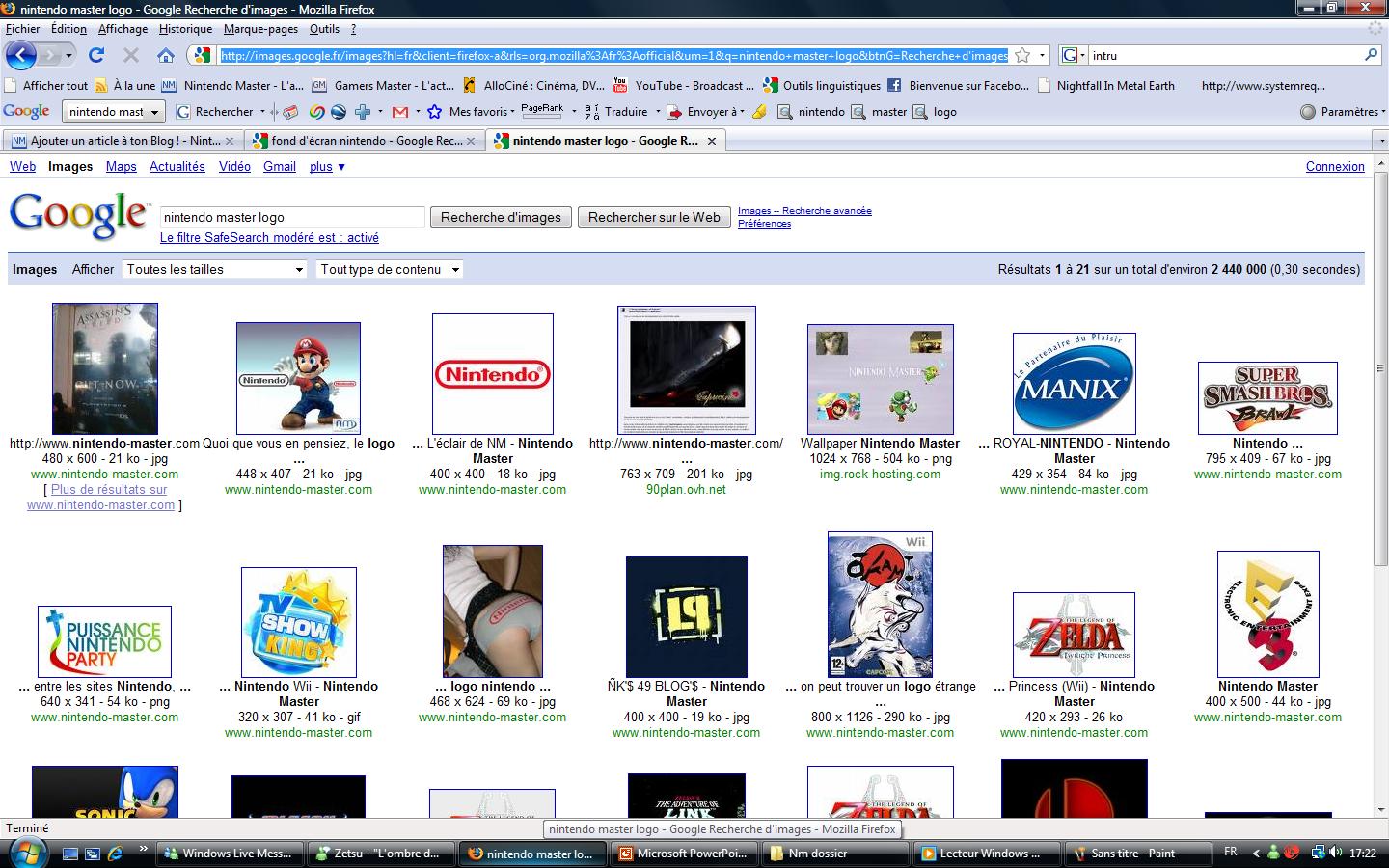1389x868 pixels.
Task: Click the Stop loading X icon
Action: pos(131,55)
